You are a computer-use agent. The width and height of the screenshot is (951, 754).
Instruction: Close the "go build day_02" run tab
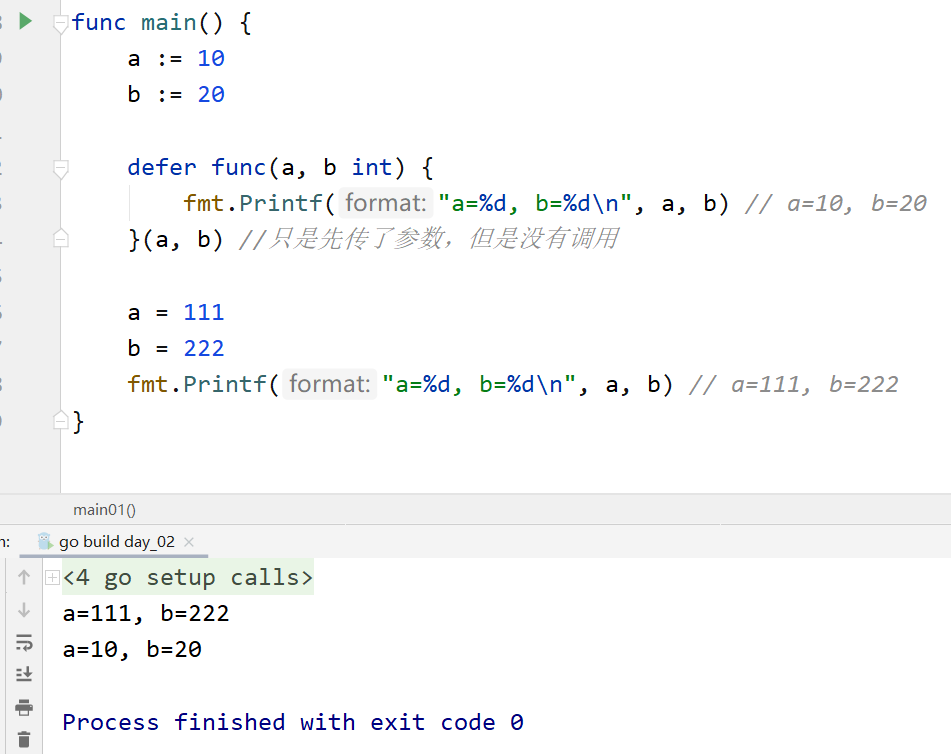(x=189, y=542)
